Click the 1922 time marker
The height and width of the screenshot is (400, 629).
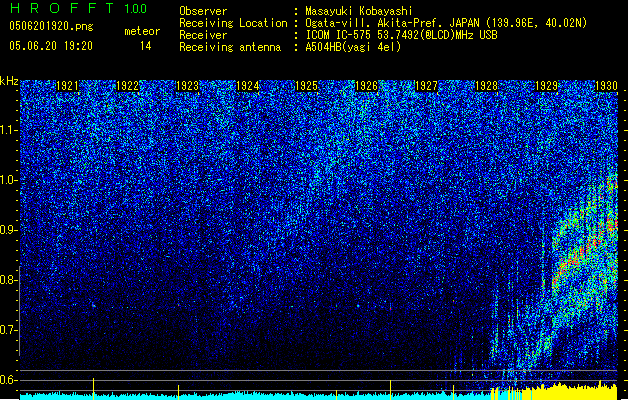click(x=127, y=86)
